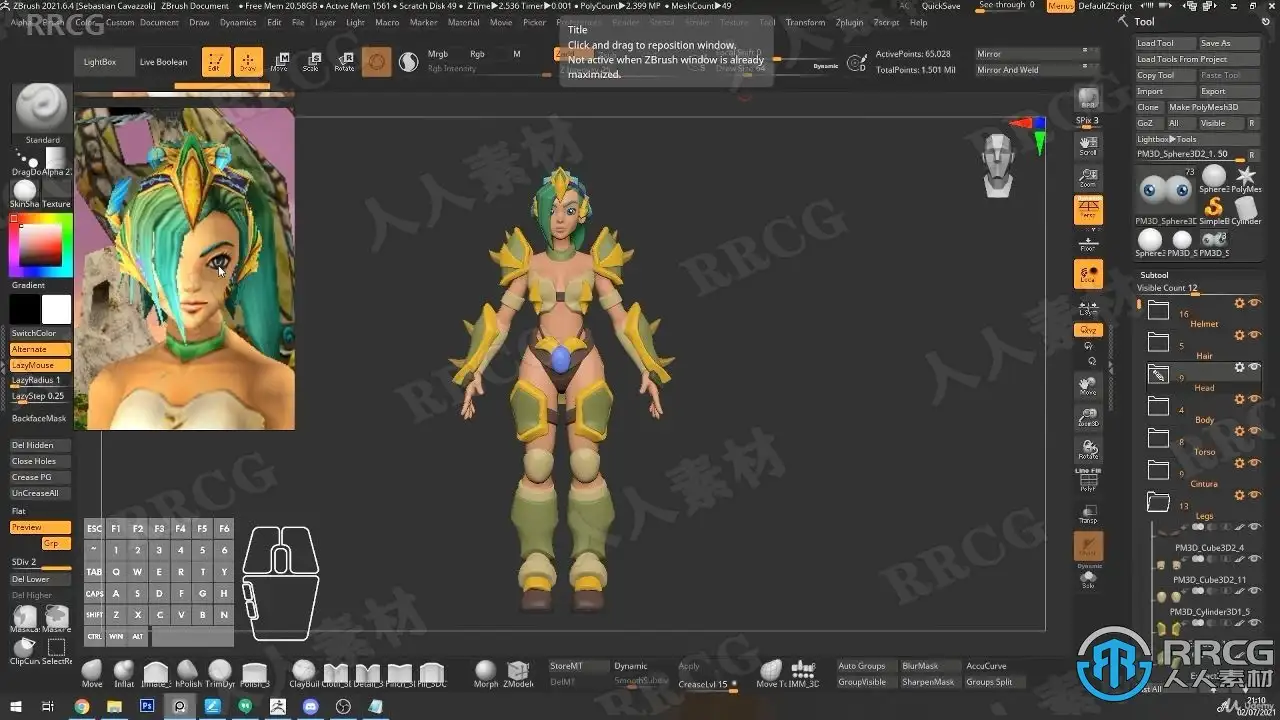1280x720 pixels.
Task: Pick a color in the color picker square
Action: [x=41, y=245]
